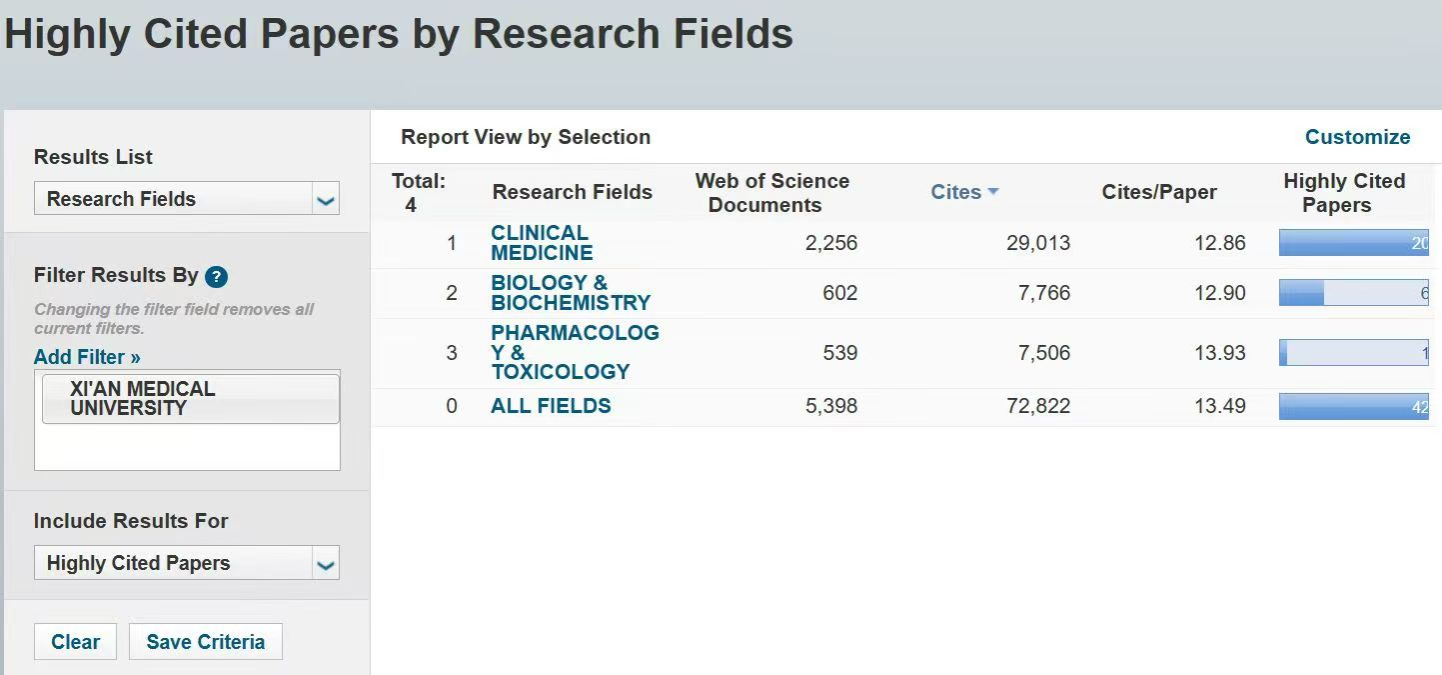Click Biology & Biochemistry highly cited bar
This screenshot has height=675, width=1442.
pyautogui.click(x=1354, y=292)
